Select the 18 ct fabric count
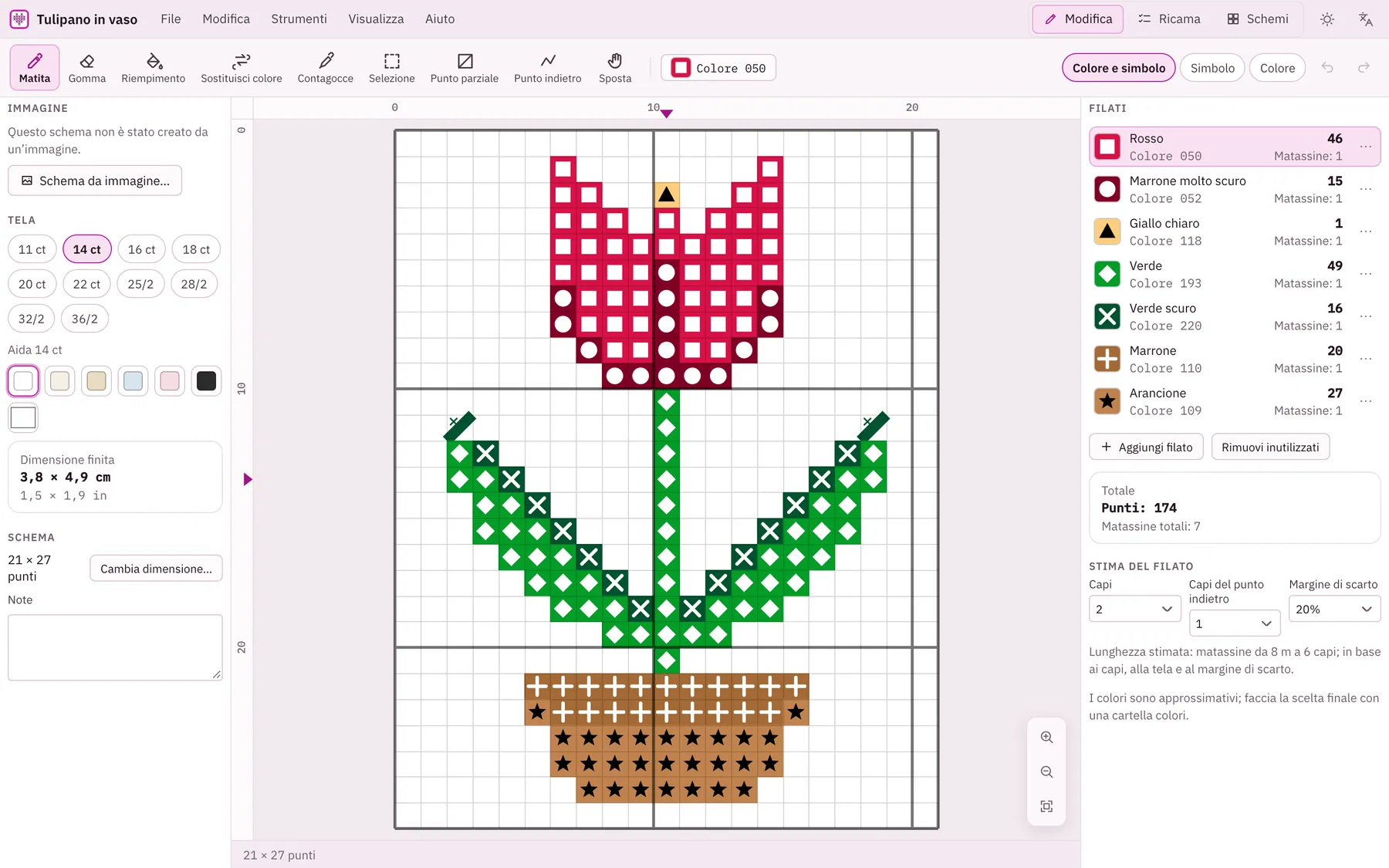This screenshot has height=868, width=1389. (x=196, y=249)
